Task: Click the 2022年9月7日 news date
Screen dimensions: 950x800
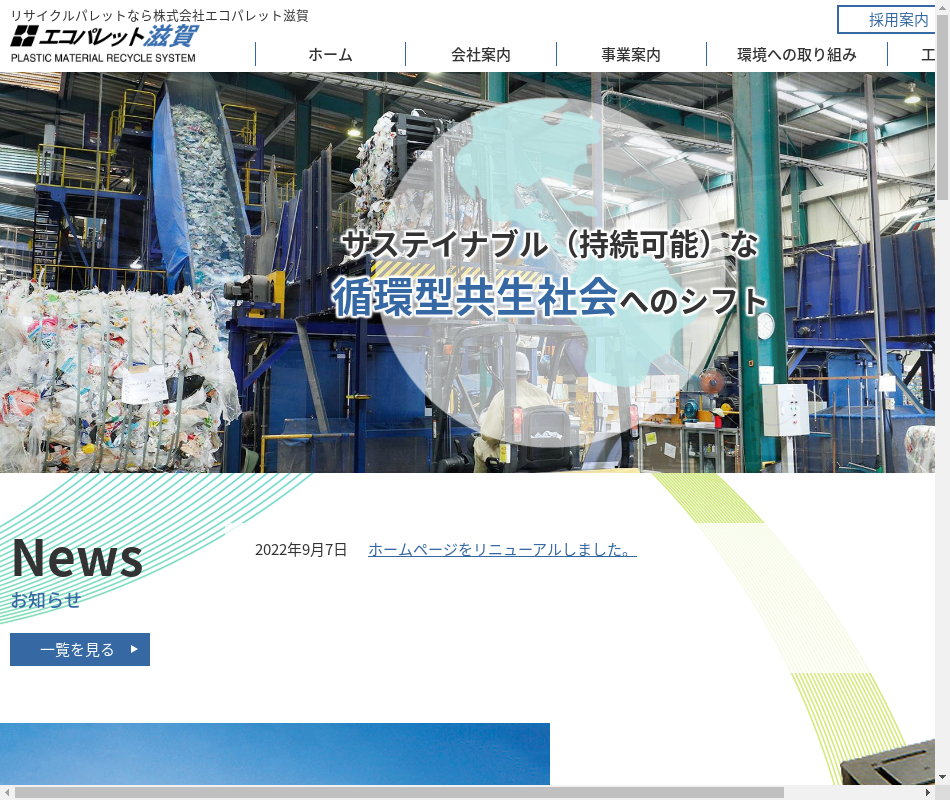Action: coord(301,550)
